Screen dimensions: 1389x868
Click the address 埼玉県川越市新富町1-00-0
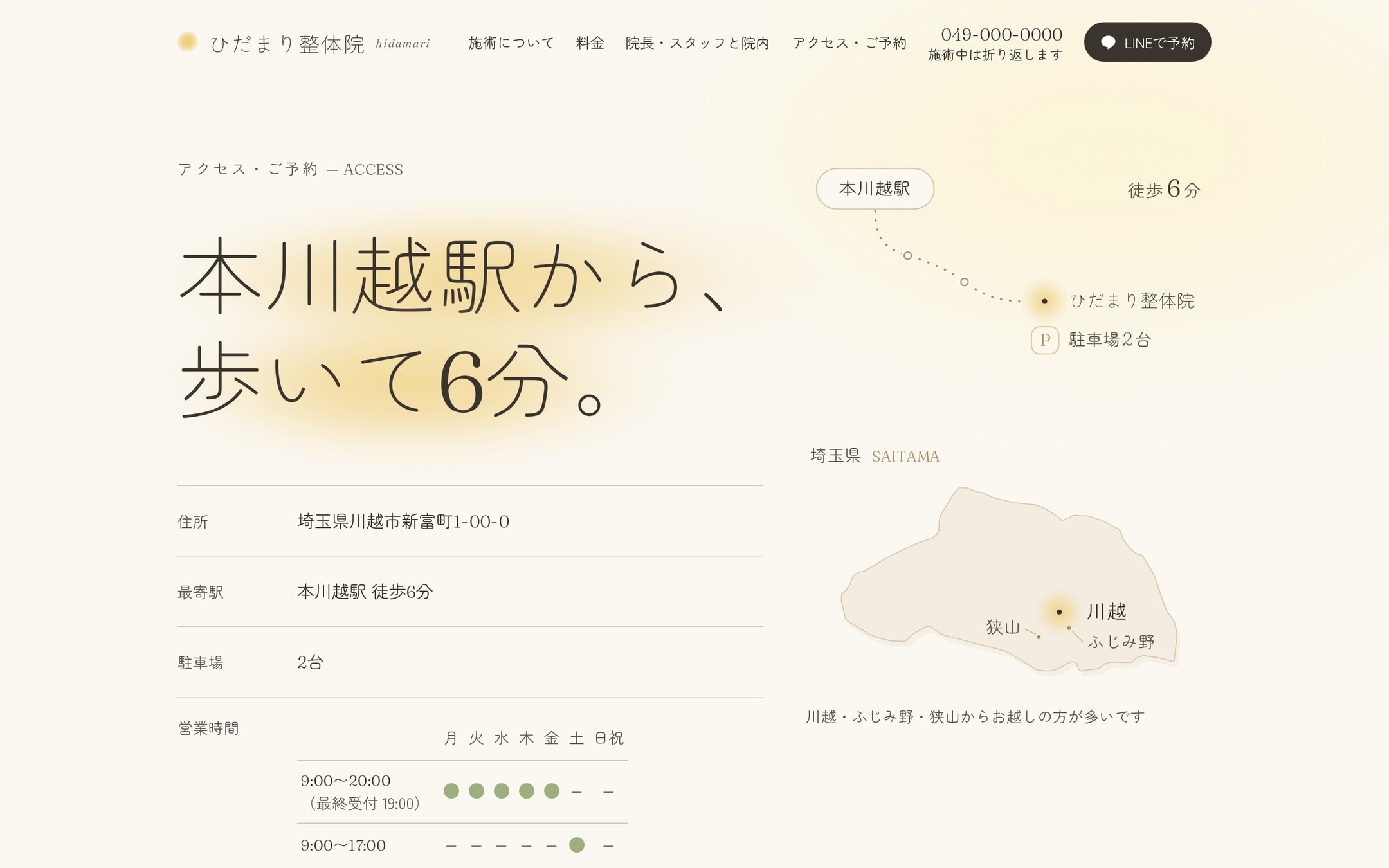(403, 521)
